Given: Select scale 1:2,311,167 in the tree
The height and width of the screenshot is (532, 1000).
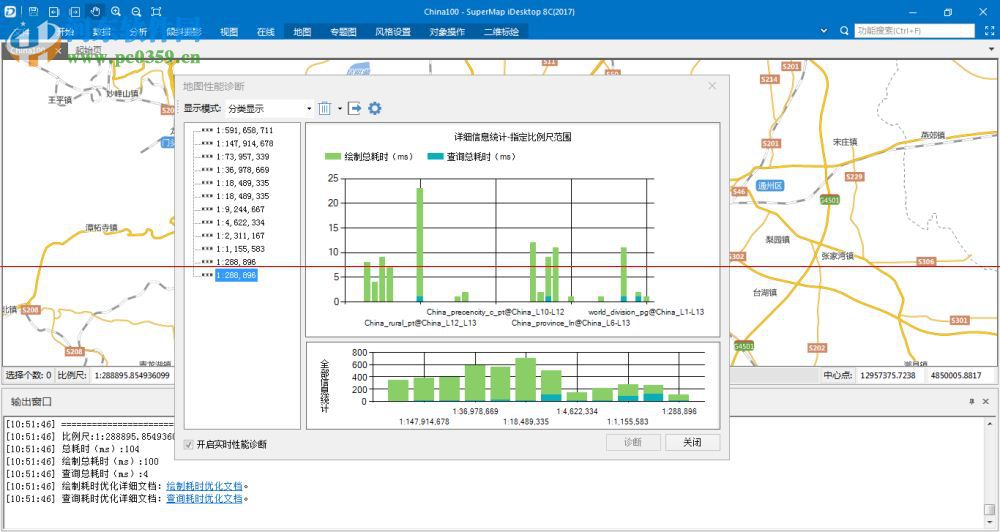Looking at the screenshot, I should coord(240,236).
